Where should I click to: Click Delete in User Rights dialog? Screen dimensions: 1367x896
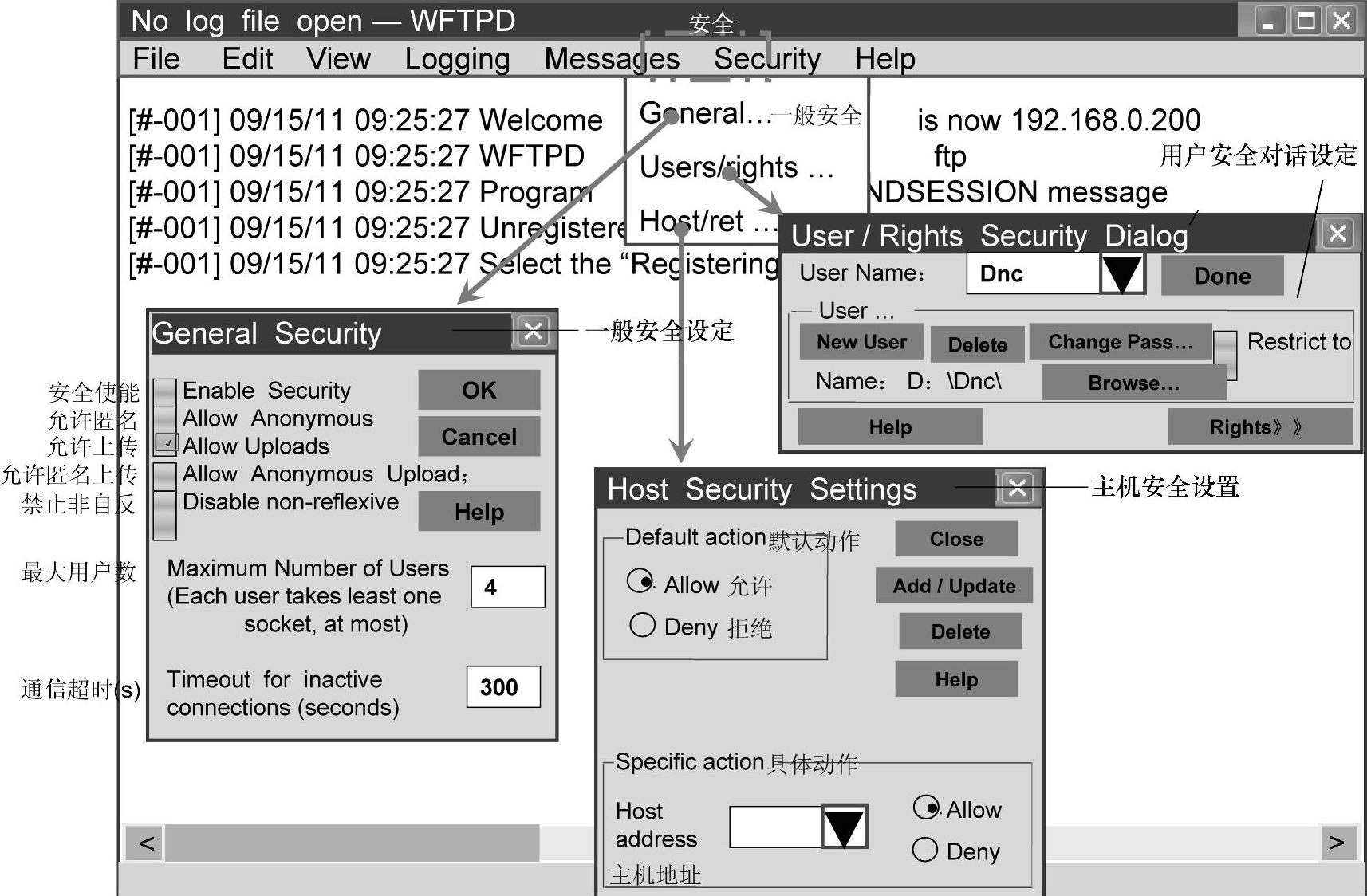tap(977, 344)
